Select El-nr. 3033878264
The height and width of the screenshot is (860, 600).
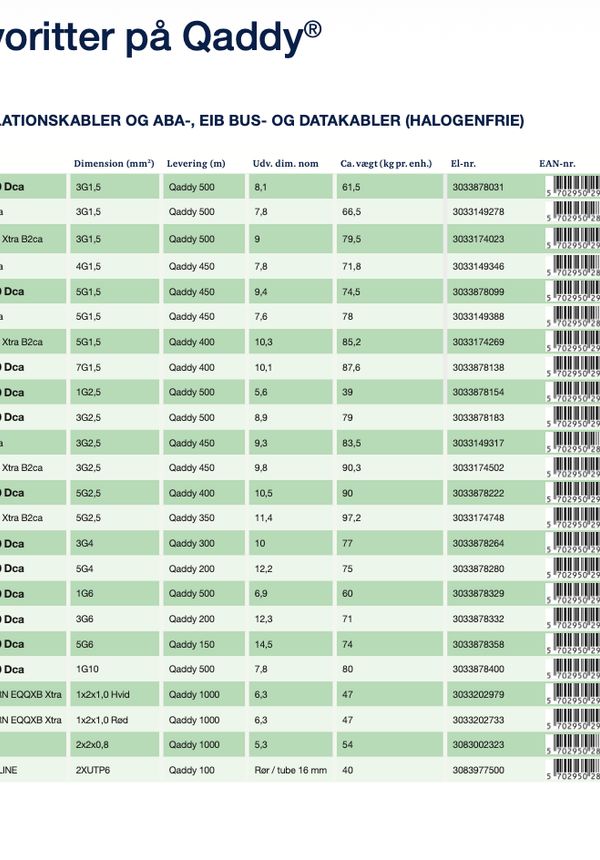point(478,544)
